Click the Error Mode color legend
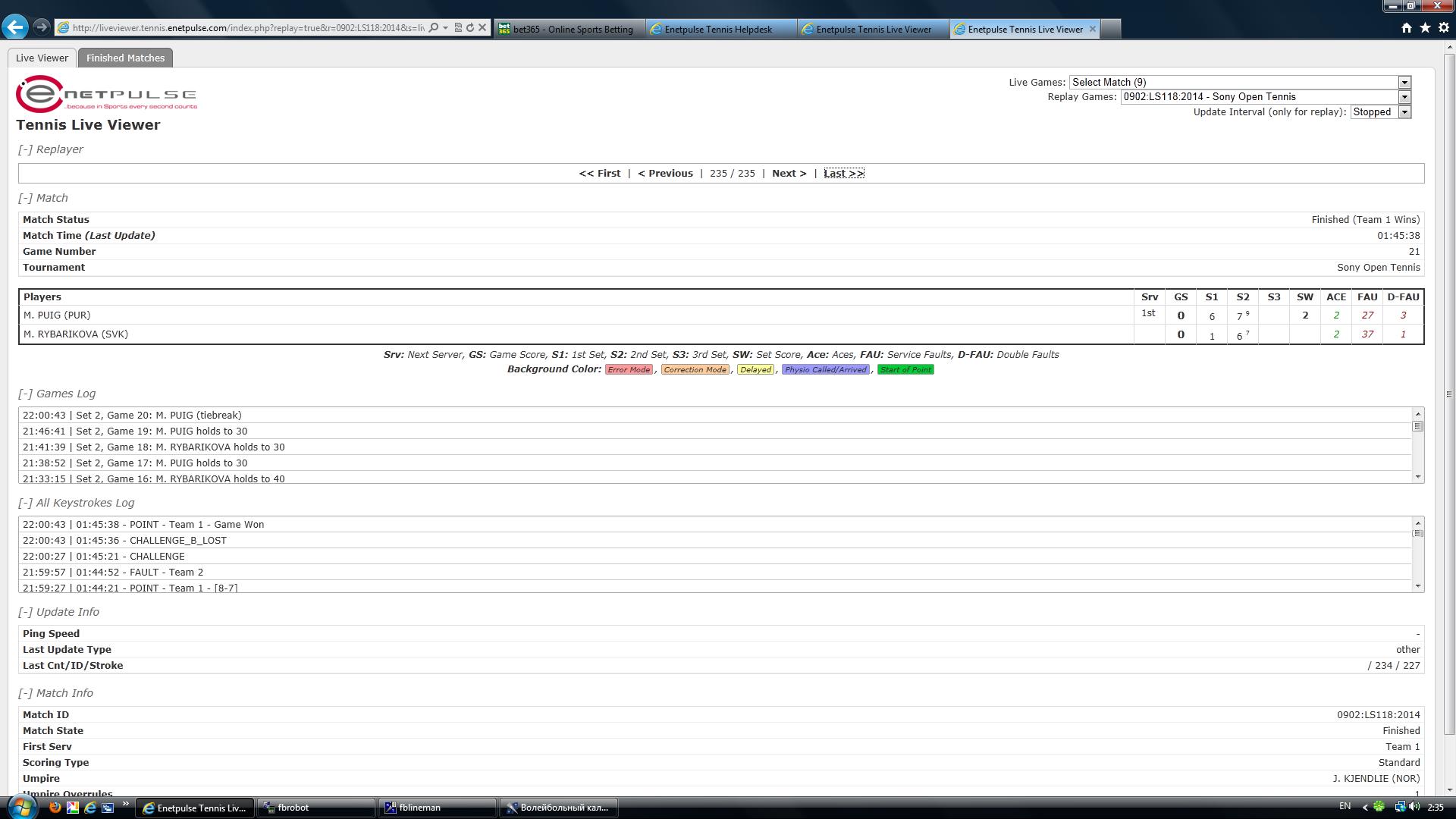Screen dimensions: 1456x819 click(x=629, y=369)
